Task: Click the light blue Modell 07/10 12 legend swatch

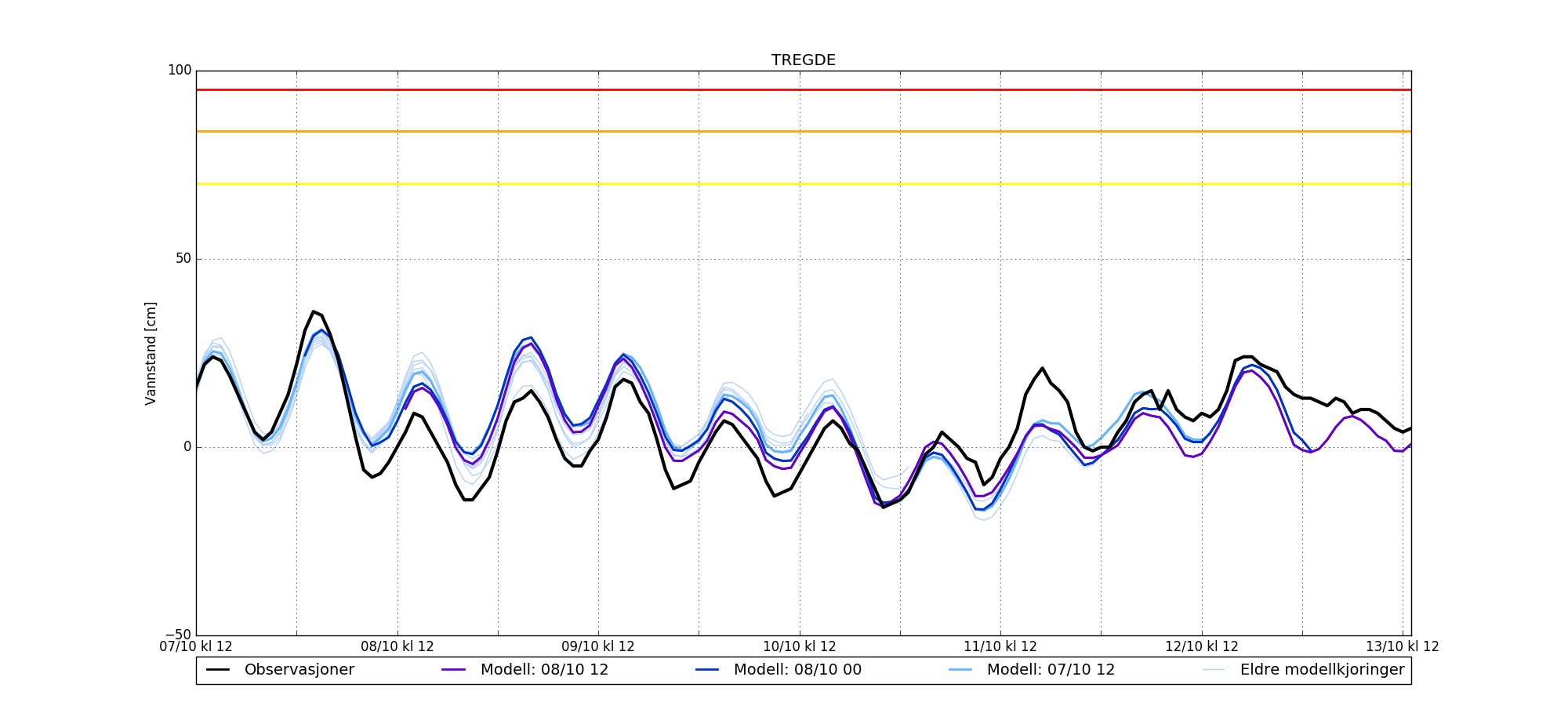Action: 960,670
